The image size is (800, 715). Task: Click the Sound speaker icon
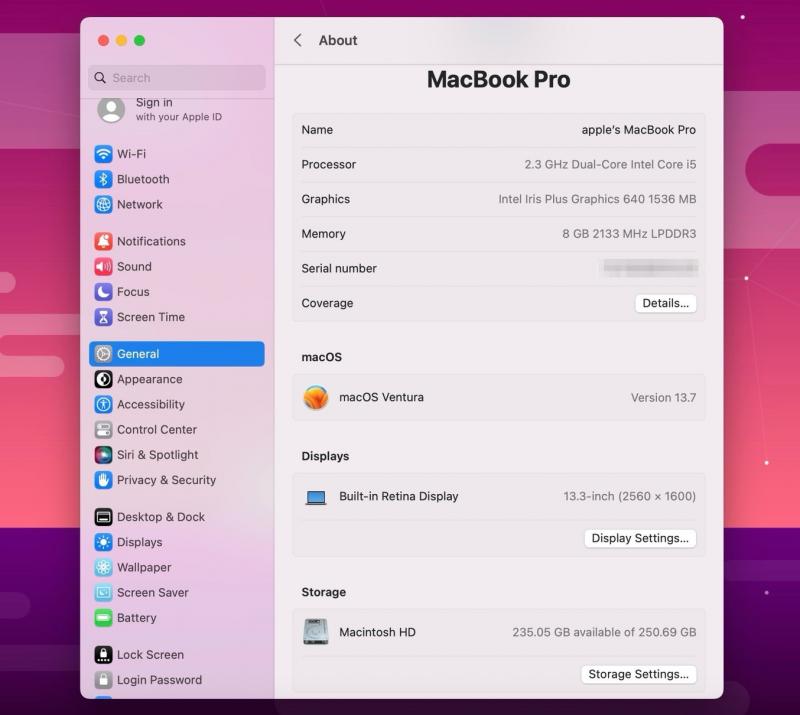[103, 267]
